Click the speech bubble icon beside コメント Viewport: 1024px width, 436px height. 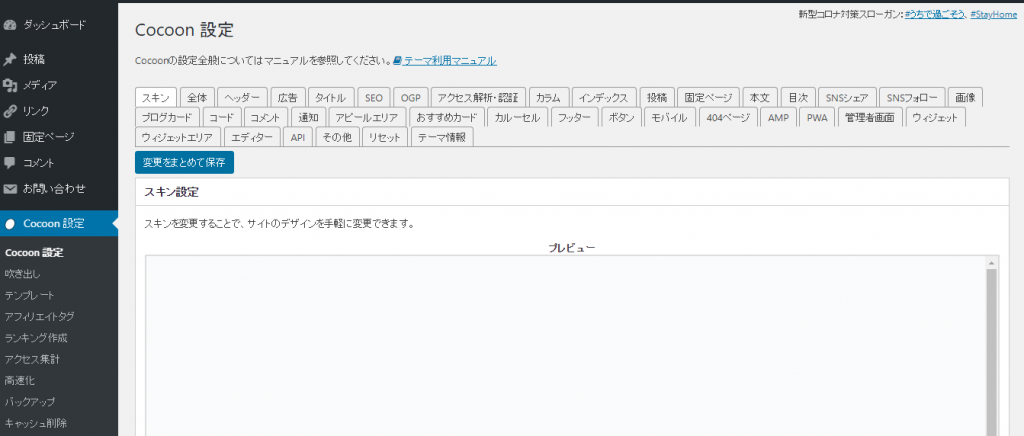pyautogui.click(x=9, y=163)
